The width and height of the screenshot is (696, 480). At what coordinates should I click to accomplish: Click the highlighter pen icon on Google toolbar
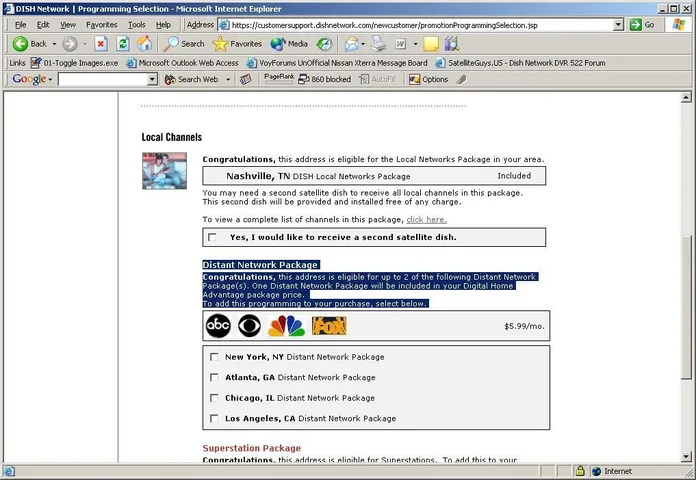462,79
